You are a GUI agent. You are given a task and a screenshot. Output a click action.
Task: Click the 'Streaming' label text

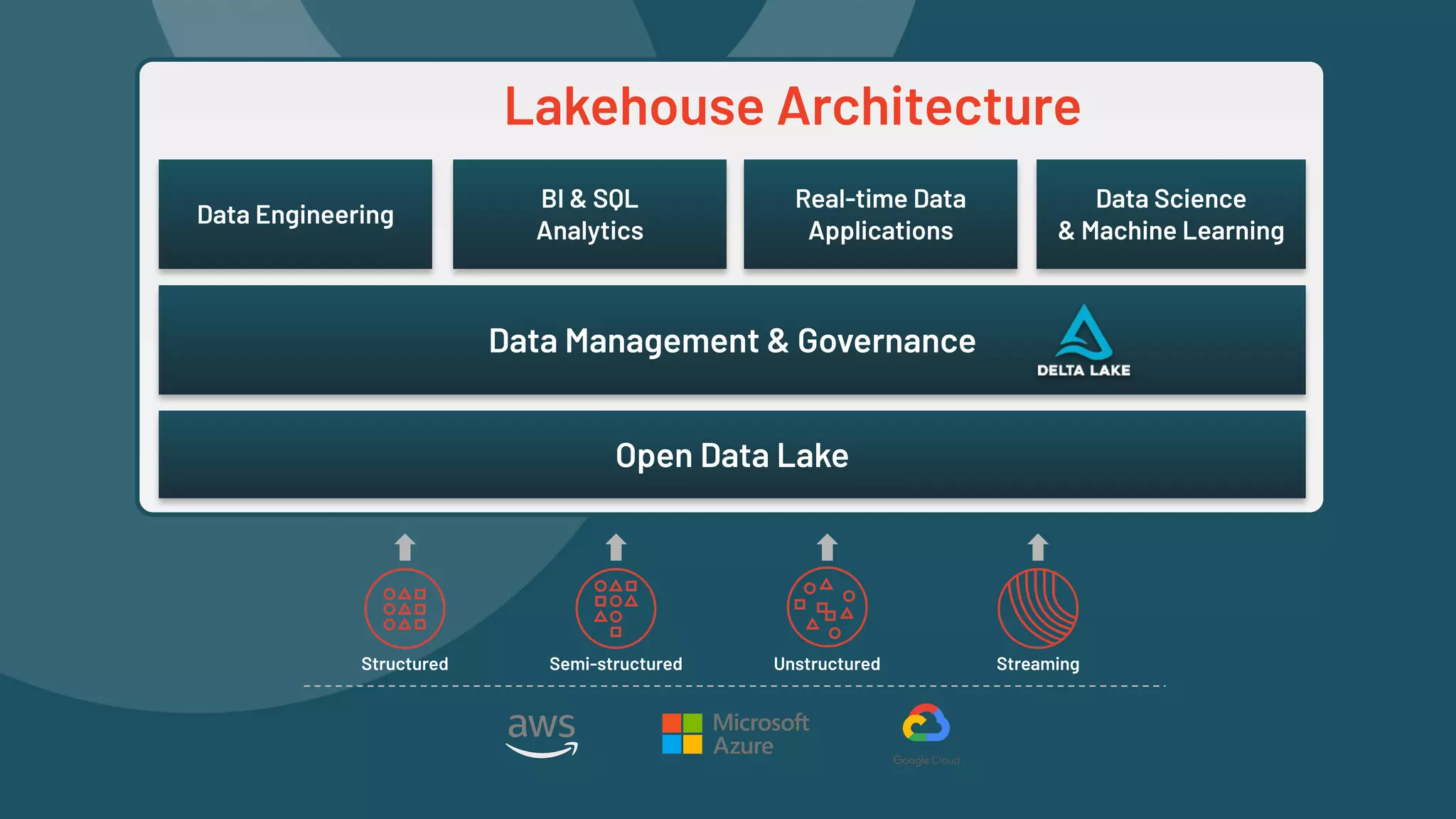coord(1038,664)
